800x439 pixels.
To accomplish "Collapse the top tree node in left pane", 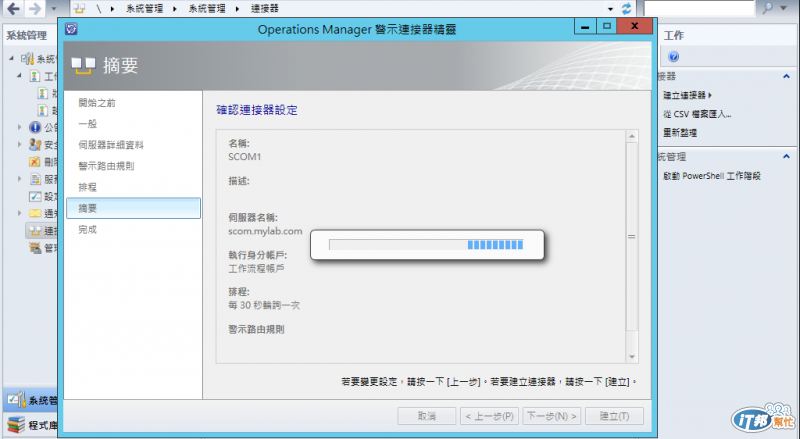I will coord(11,58).
